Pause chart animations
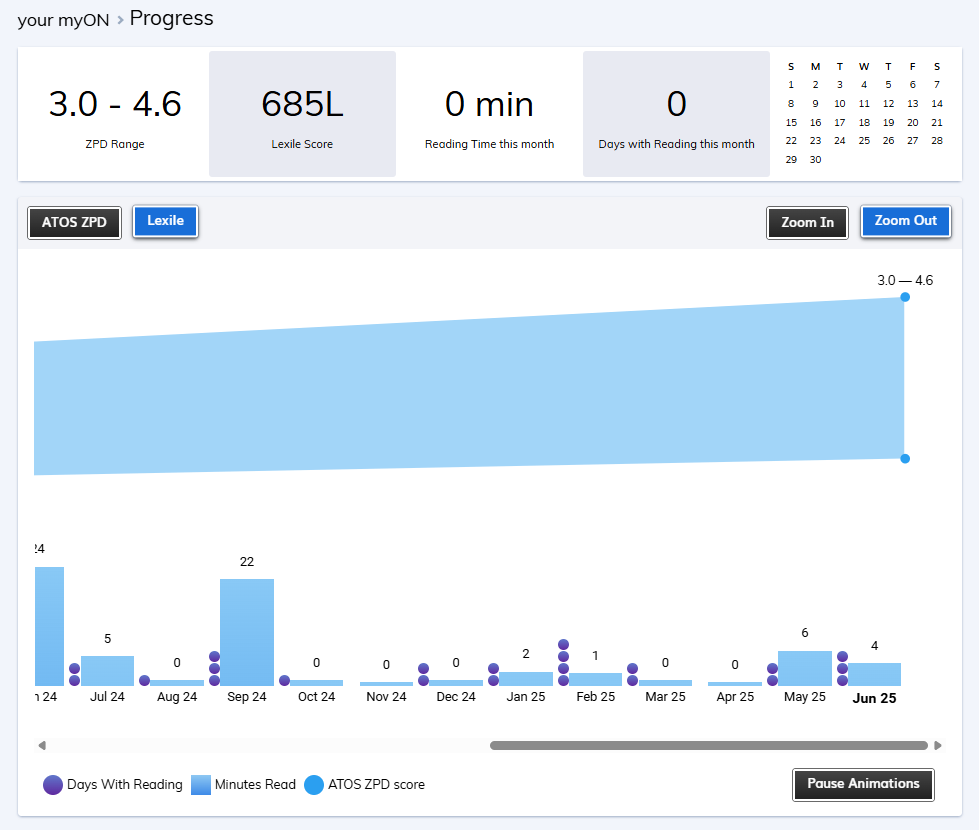Viewport: 979px width, 830px height. pos(863,784)
